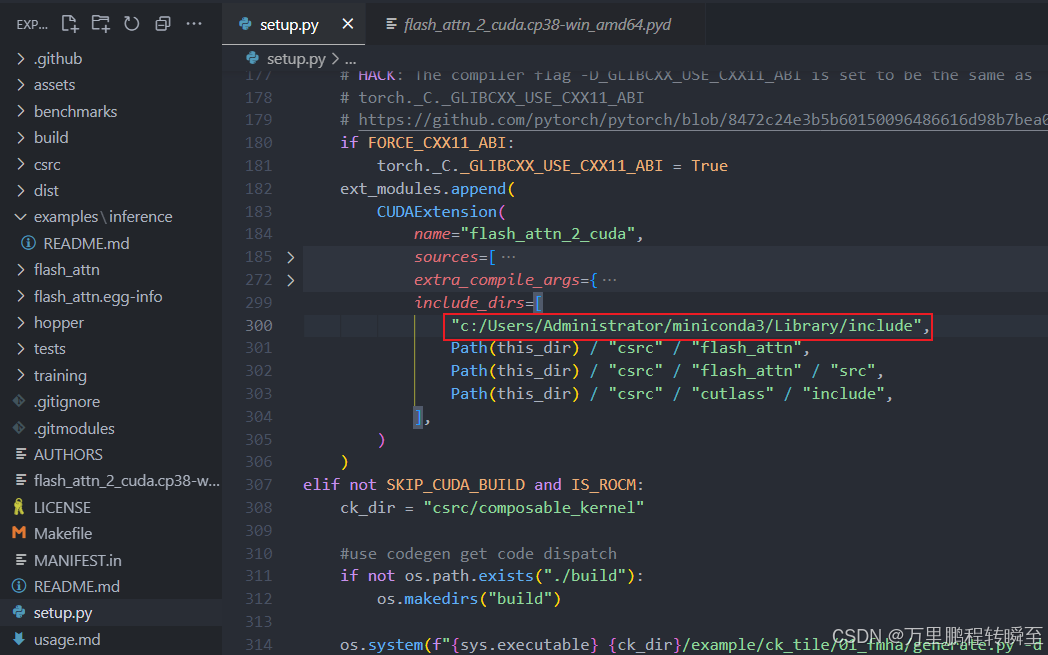Open flash_attn_2_cuda.cp38-w... file in Explorer
This screenshot has height=655, width=1048.
pos(111,481)
